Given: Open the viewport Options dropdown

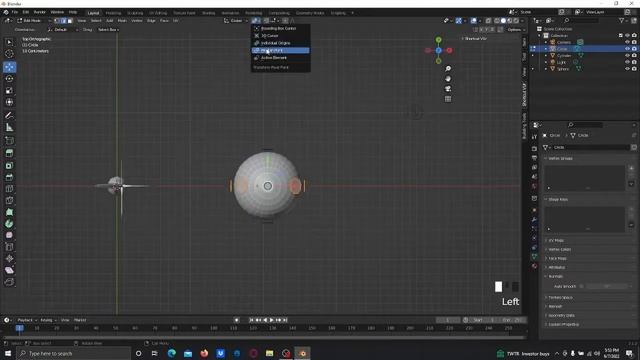Looking at the screenshot, I should (x=516, y=30).
